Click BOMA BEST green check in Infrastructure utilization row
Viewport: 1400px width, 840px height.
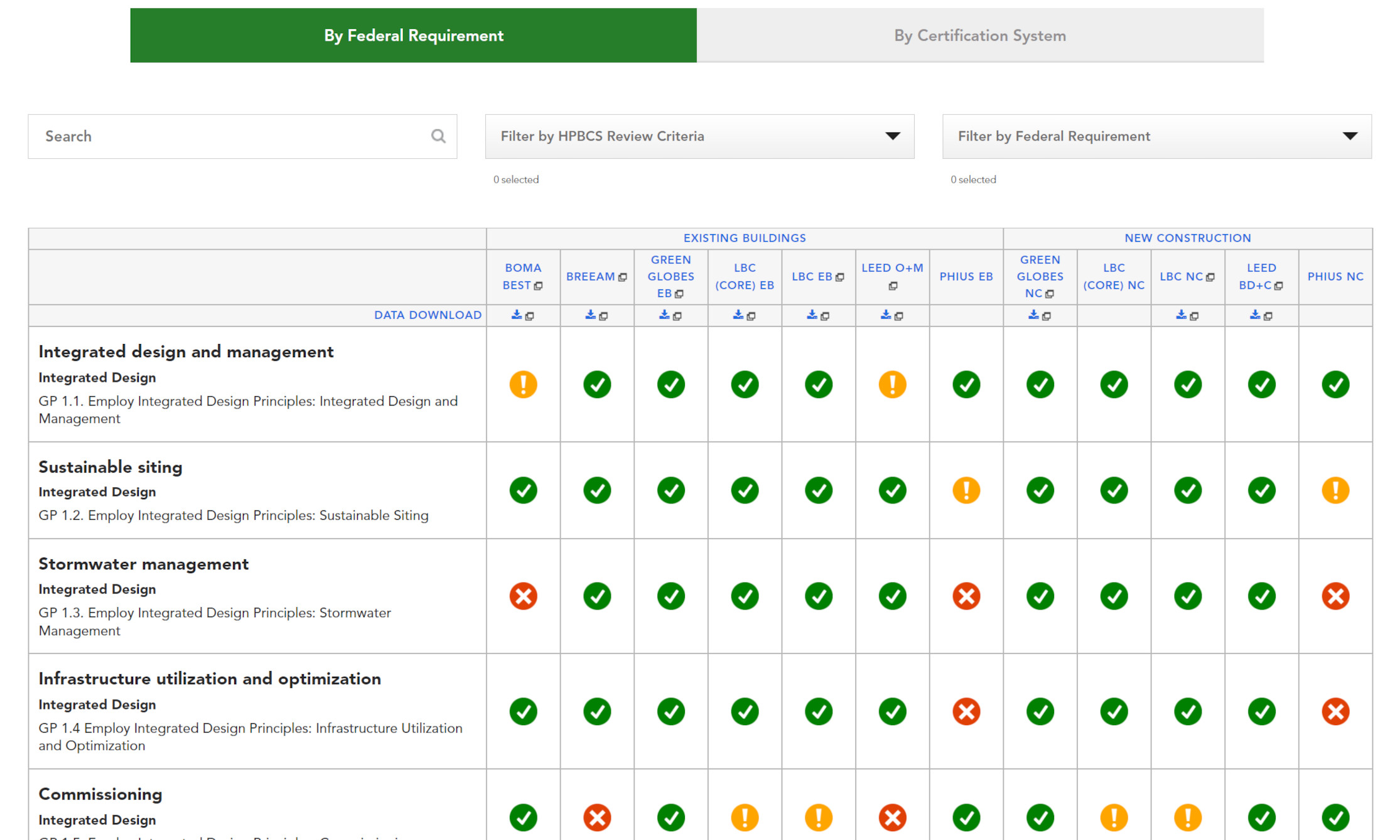tap(523, 711)
